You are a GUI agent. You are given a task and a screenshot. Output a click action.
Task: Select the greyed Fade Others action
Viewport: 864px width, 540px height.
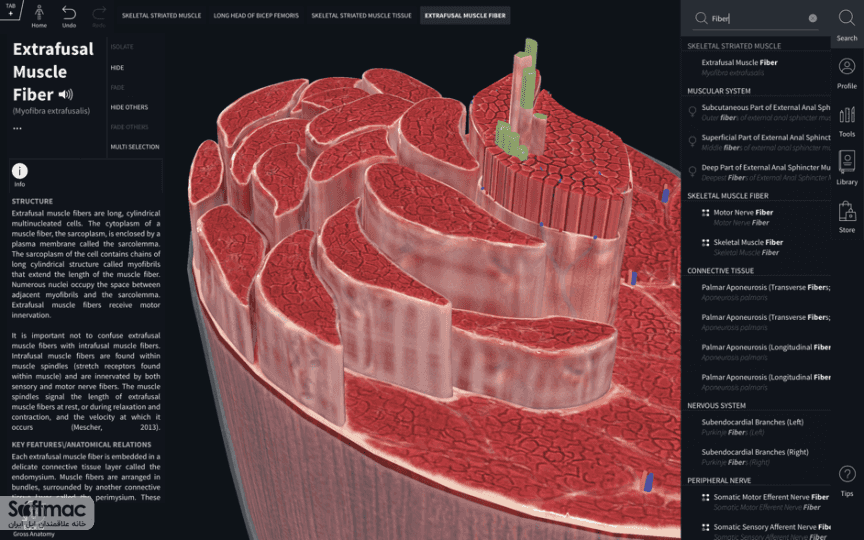tap(129, 127)
